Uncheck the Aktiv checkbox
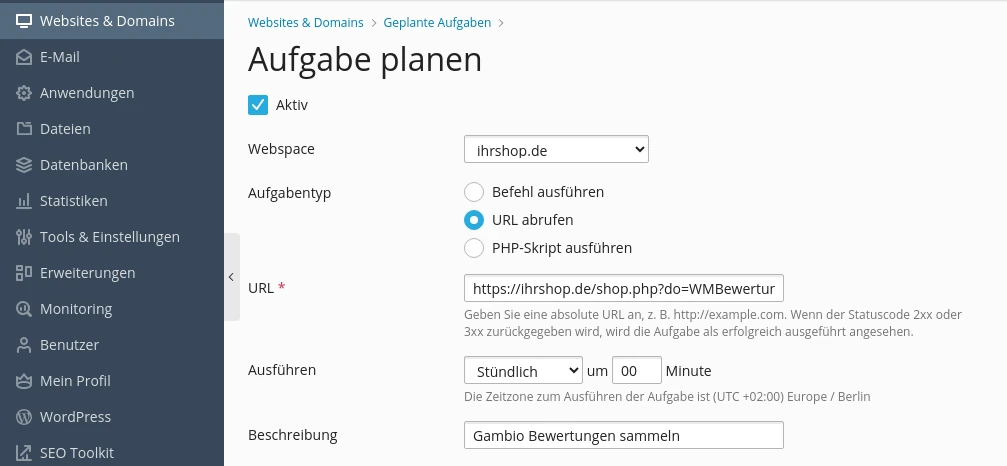 pyautogui.click(x=258, y=105)
